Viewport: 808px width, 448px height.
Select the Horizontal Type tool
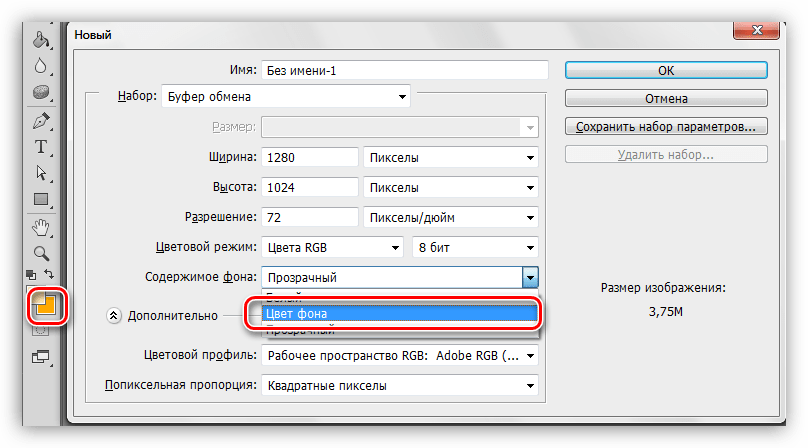coord(41,147)
